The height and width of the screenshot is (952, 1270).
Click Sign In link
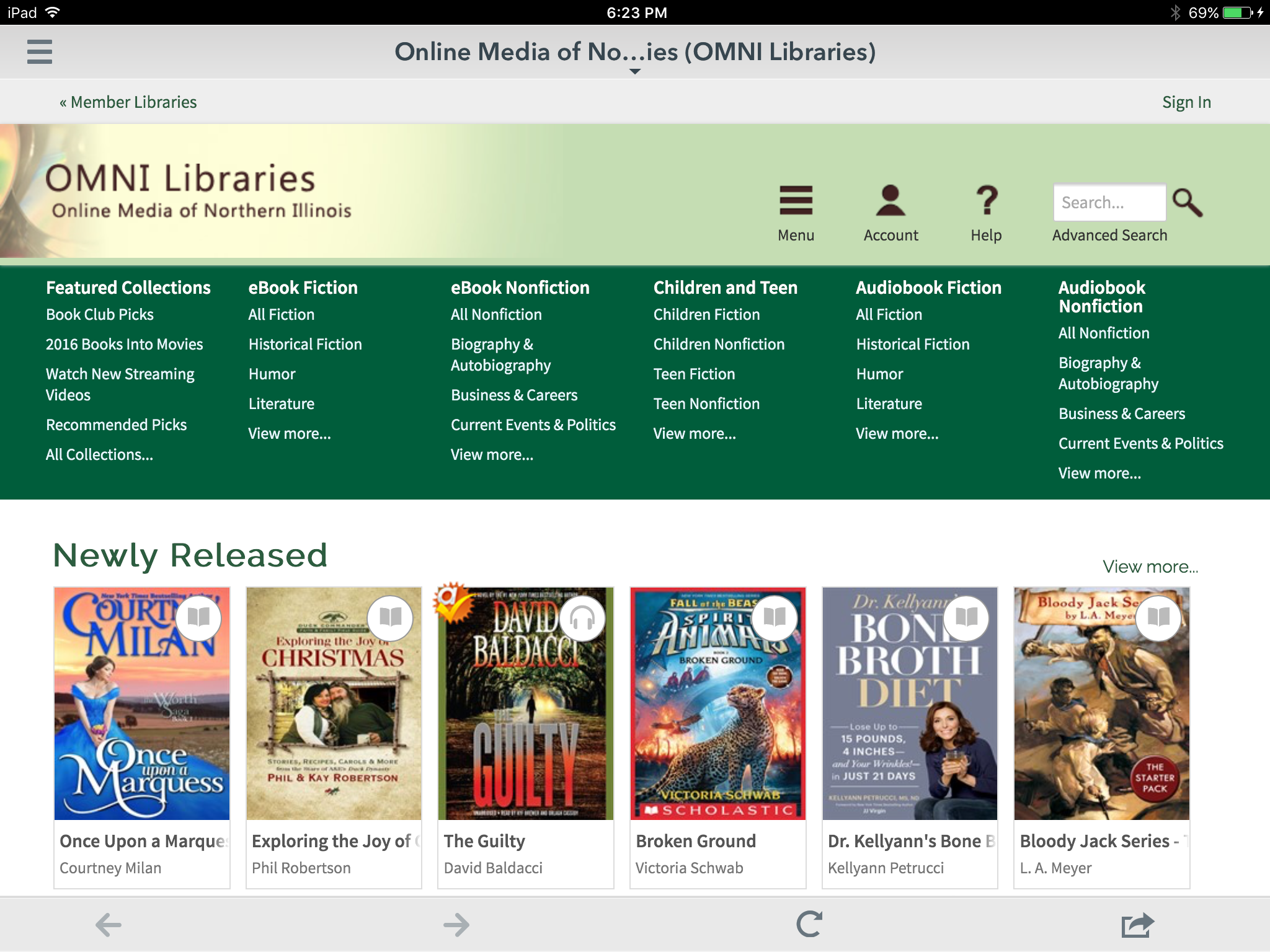coord(1186,102)
